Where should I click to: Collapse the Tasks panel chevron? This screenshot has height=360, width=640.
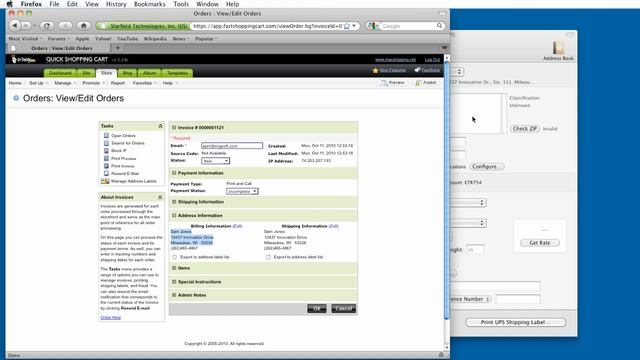point(160,126)
